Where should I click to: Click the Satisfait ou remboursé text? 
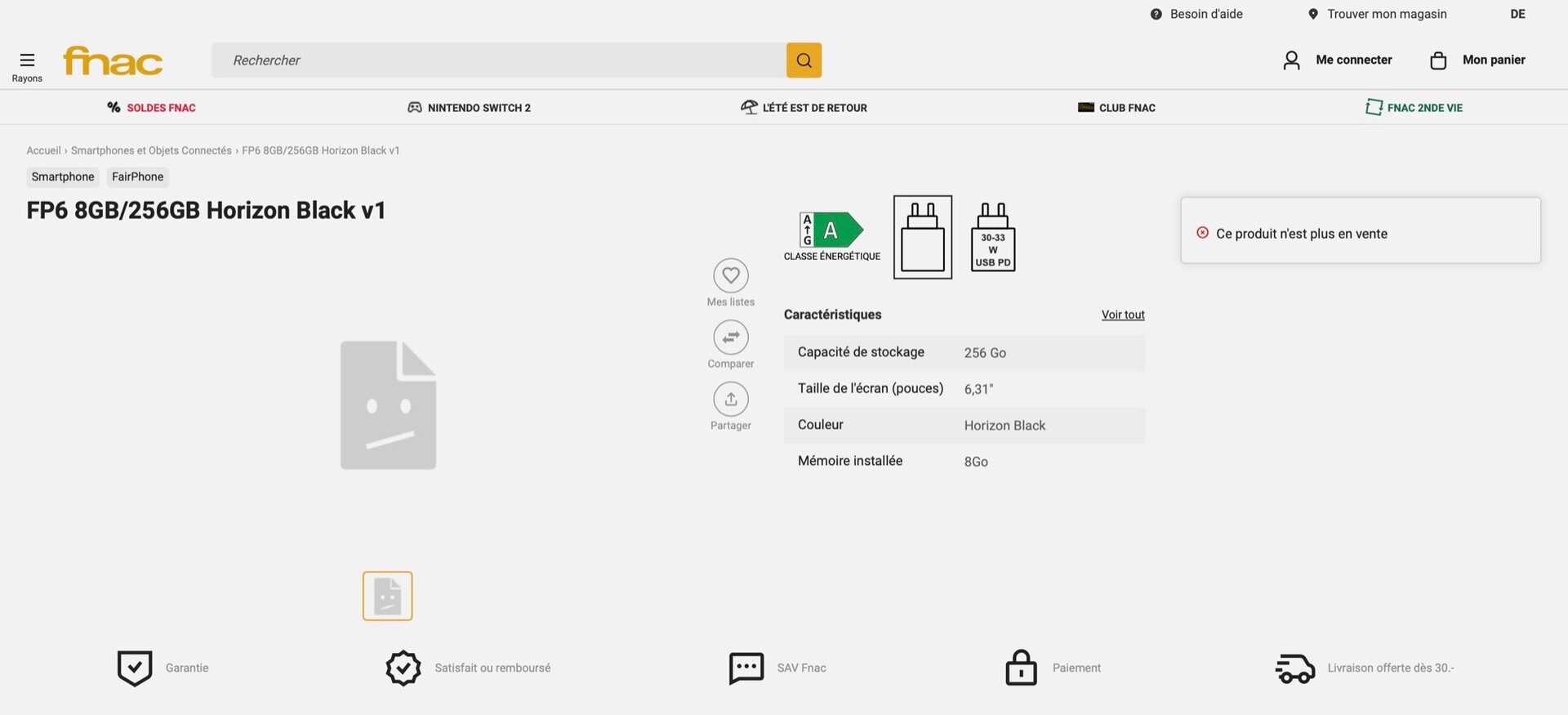[x=492, y=668]
